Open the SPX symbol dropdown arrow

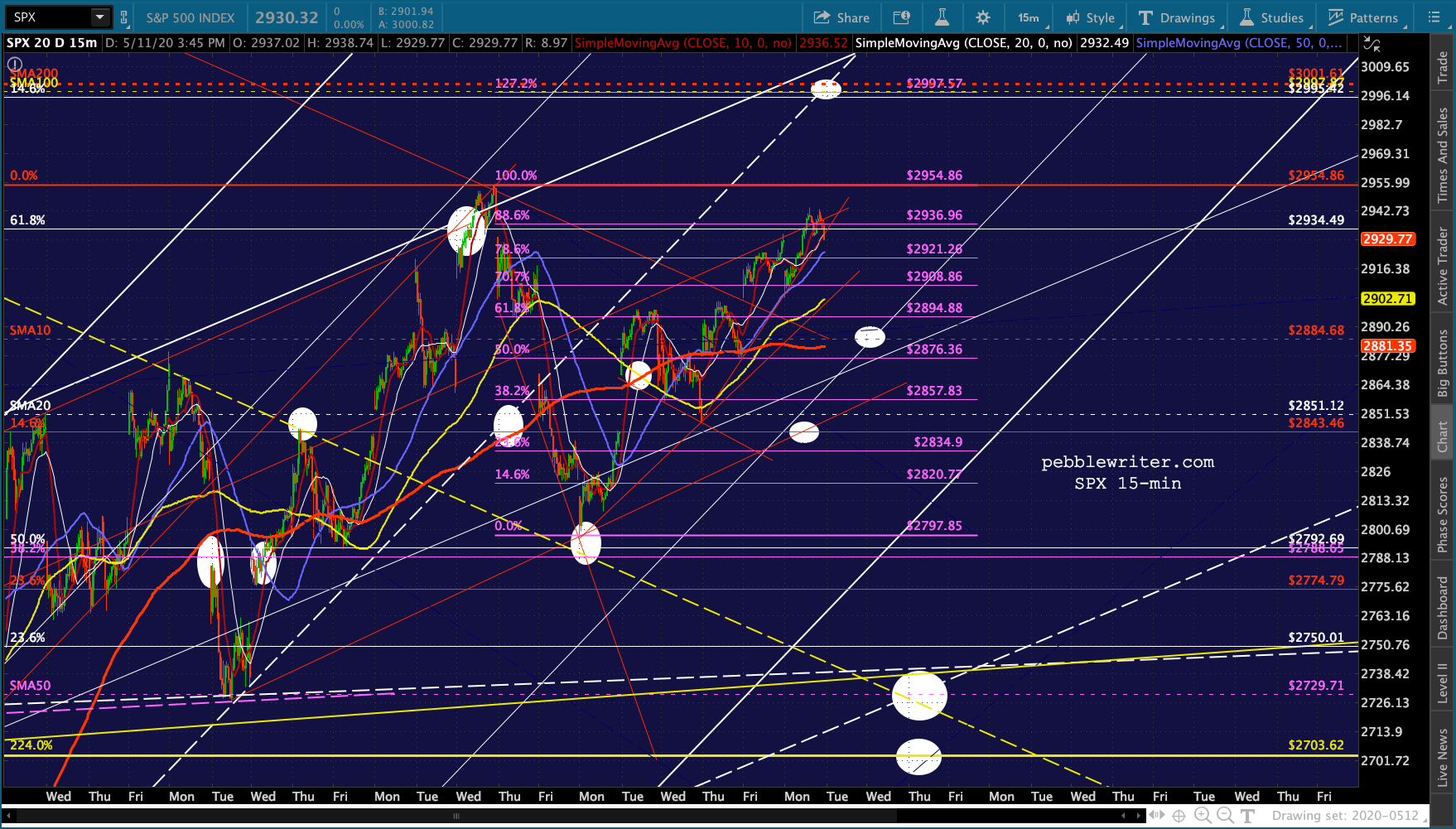[99, 17]
